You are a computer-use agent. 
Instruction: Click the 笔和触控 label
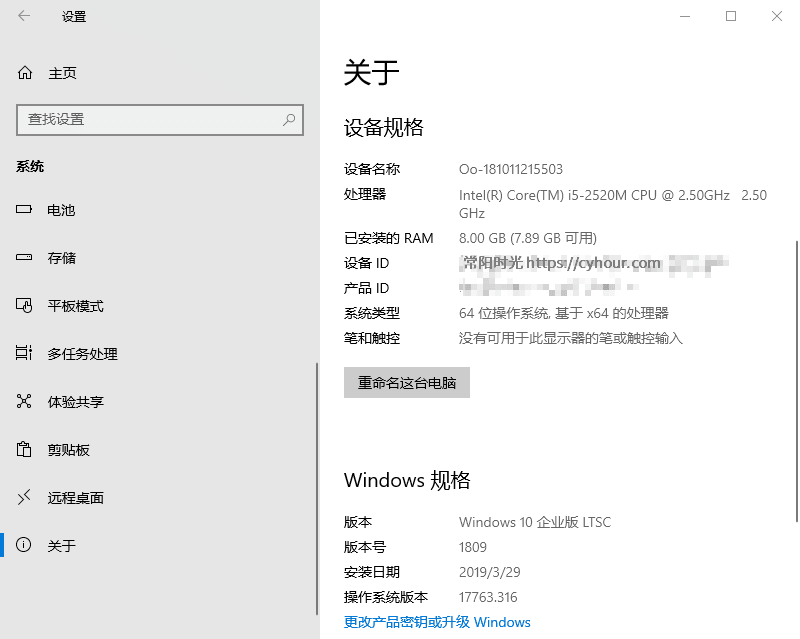(372, 338)
